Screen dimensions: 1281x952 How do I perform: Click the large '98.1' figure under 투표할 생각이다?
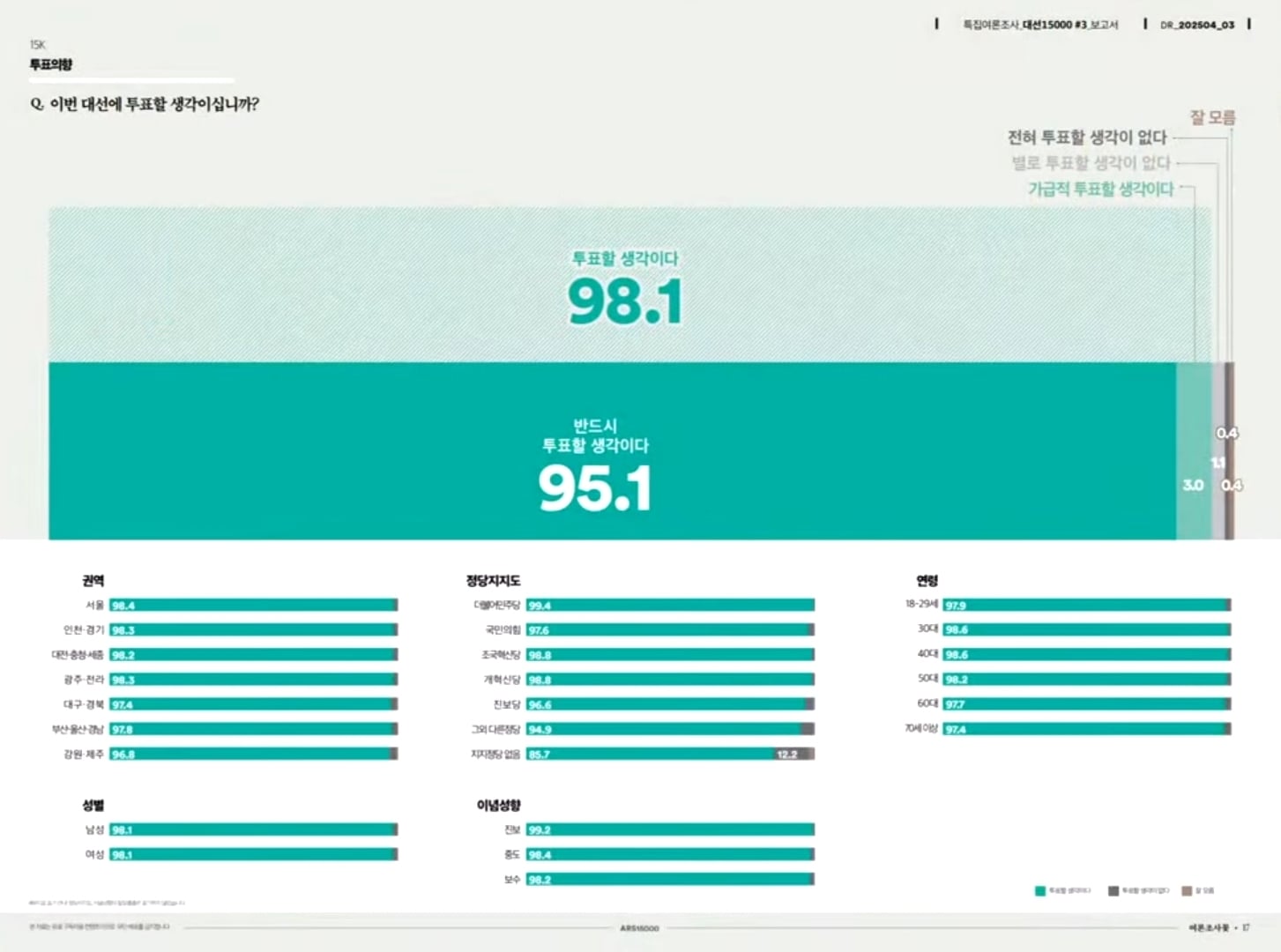tap(625, 301)
